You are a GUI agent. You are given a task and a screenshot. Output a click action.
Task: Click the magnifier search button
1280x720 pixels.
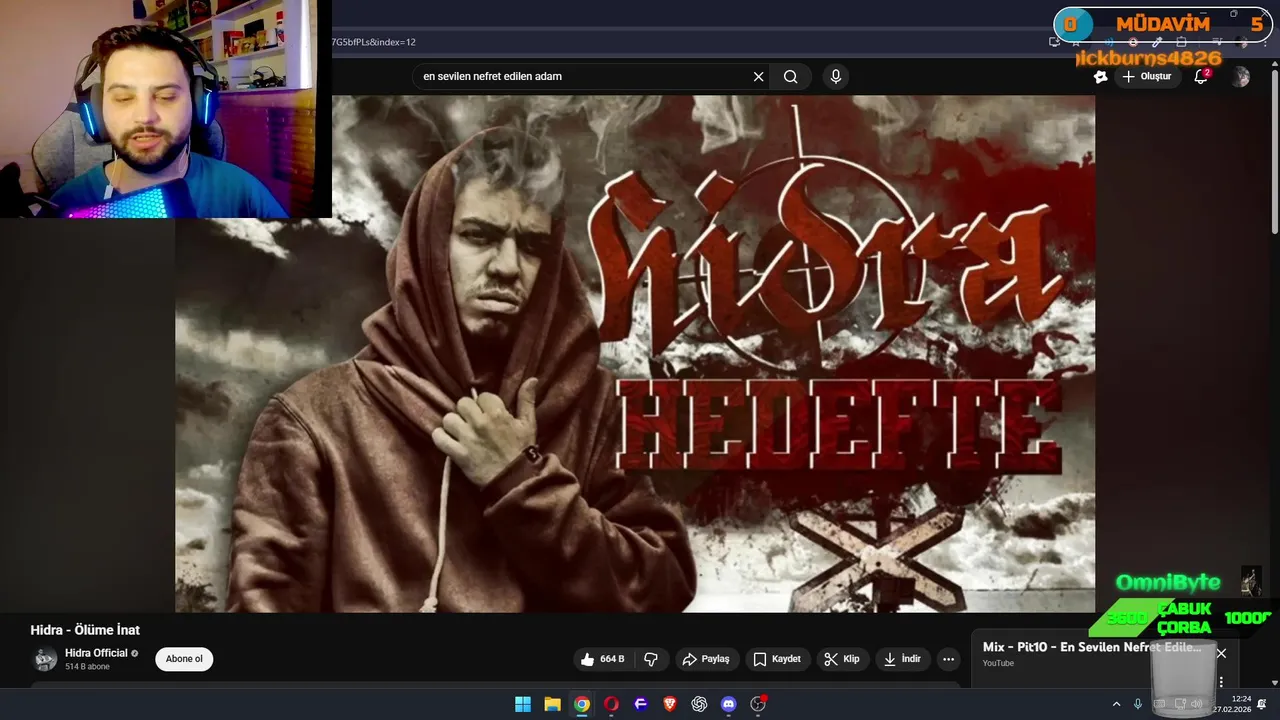pyautogui.click(x=791, y=77)
